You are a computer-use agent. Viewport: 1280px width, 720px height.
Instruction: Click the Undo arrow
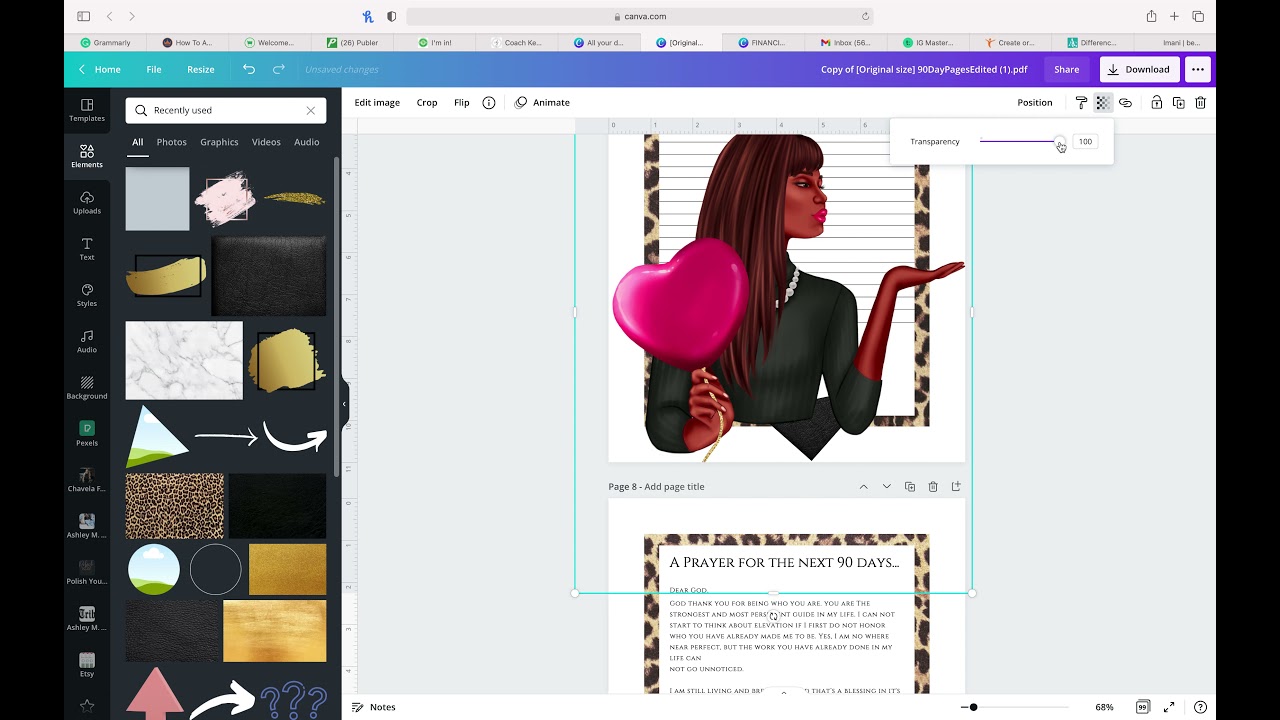(249, 69)
